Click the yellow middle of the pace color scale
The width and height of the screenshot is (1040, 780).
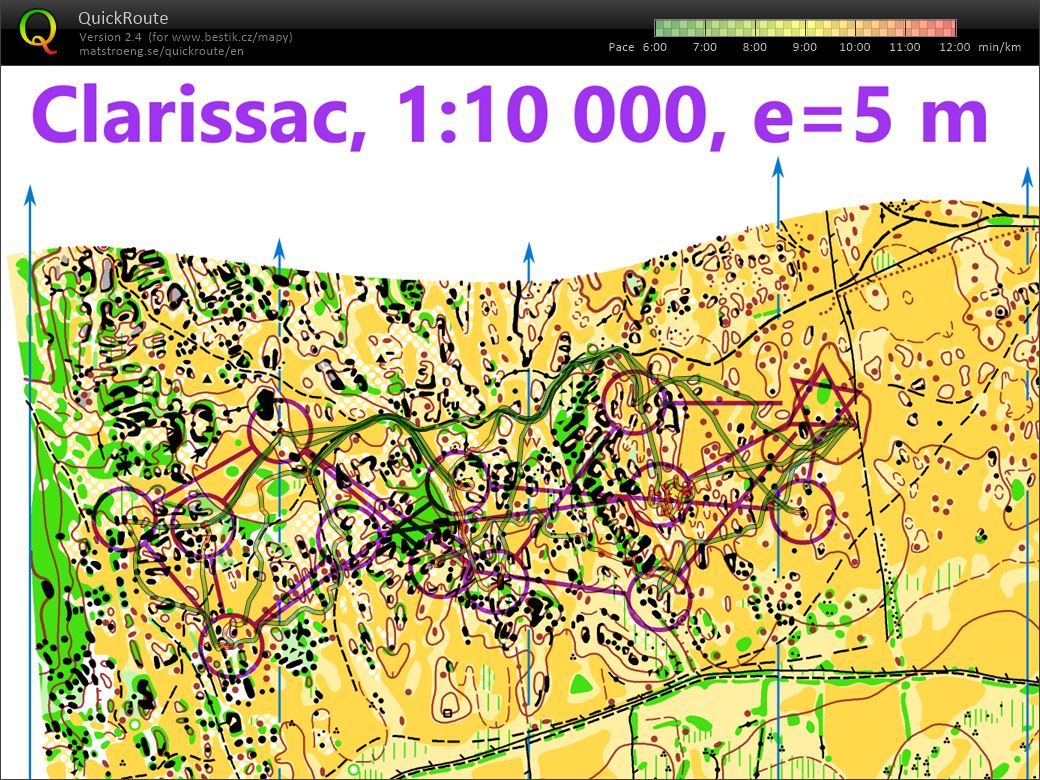coord(805,28)
